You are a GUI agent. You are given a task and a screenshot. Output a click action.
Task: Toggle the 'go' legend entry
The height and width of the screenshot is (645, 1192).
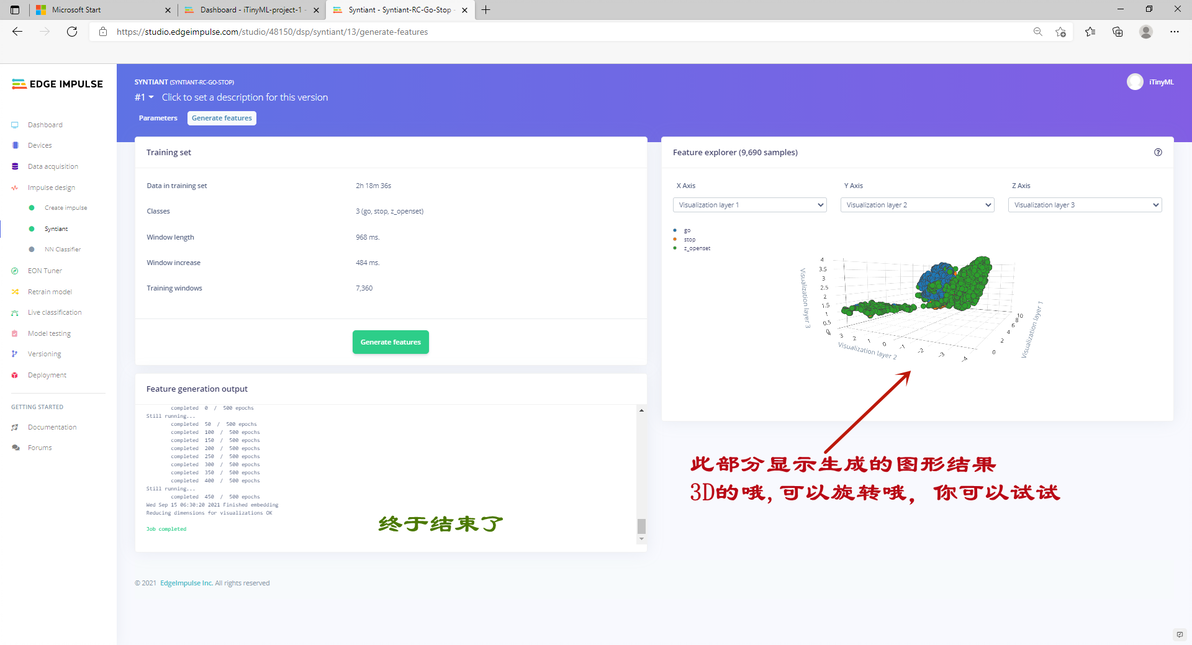(683, 230)
